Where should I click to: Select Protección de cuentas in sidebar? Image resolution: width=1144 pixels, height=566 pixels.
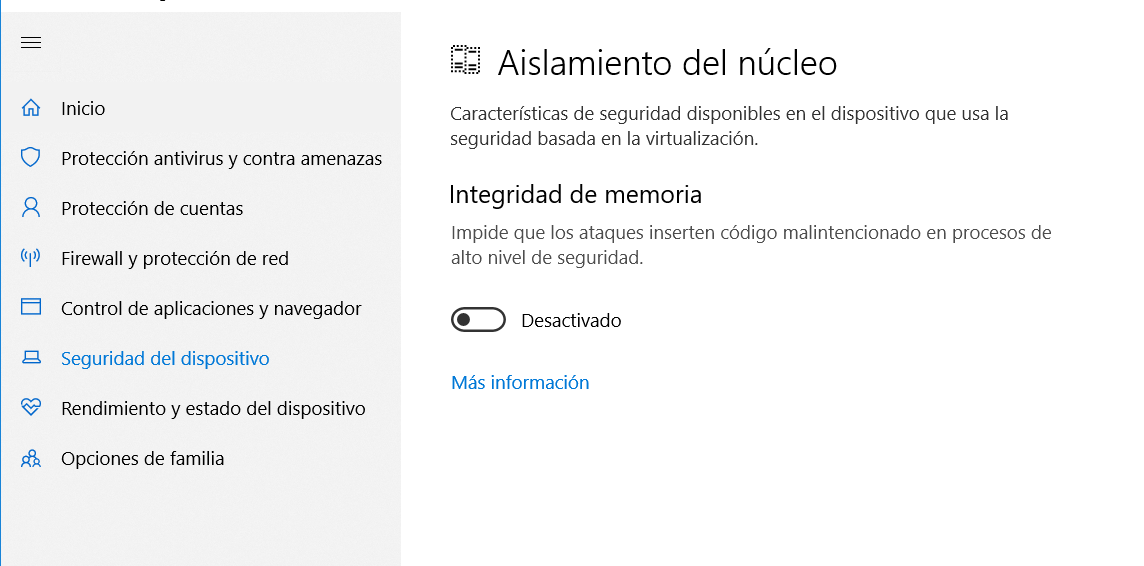click(152, 208)
